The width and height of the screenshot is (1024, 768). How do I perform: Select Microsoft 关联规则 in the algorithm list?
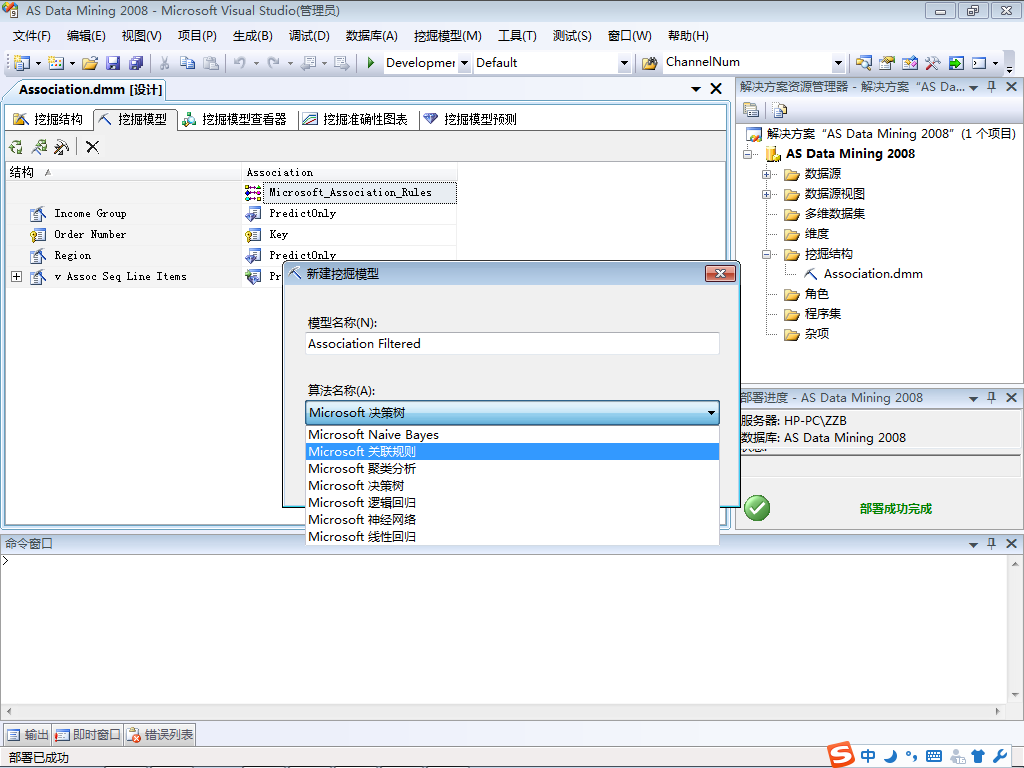tap(512, 451)
